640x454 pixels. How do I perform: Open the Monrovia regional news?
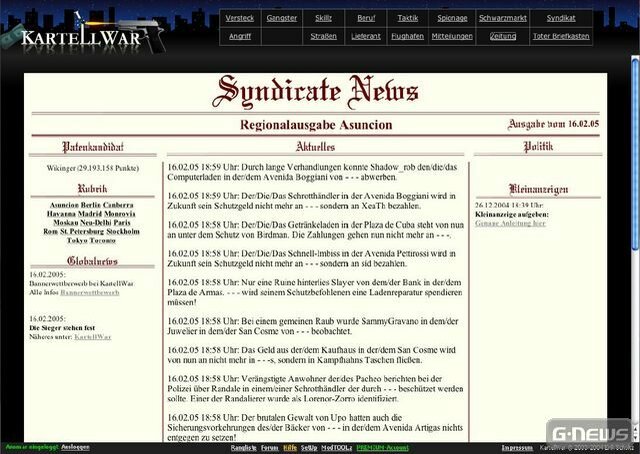[x=120, y=214]
